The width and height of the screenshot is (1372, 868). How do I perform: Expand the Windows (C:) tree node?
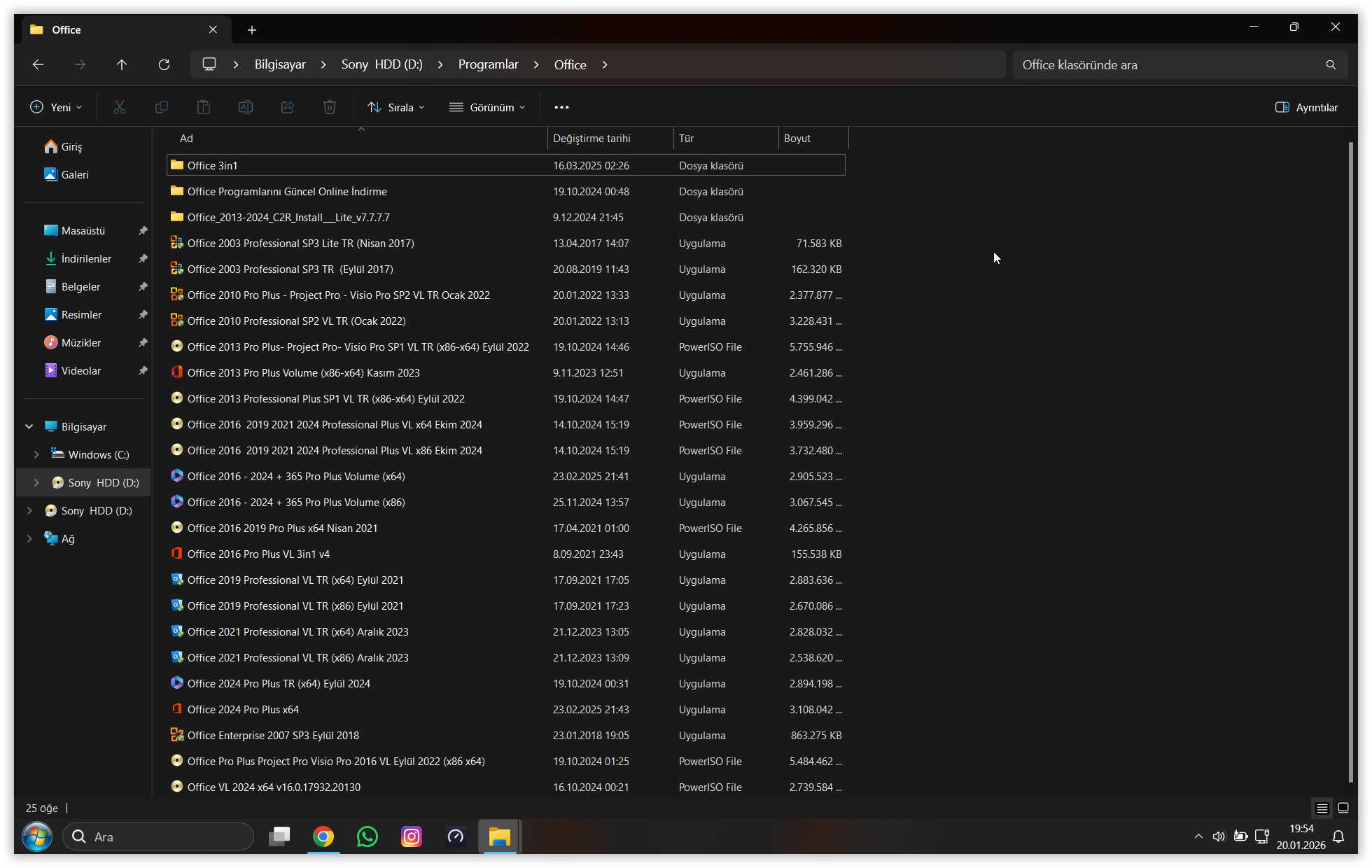pyautogui.click(x=36, y=454)
